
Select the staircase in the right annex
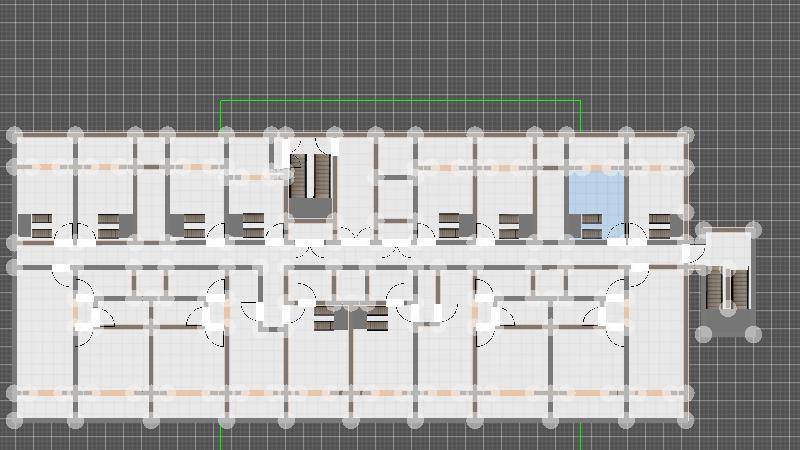pos(727,288)
